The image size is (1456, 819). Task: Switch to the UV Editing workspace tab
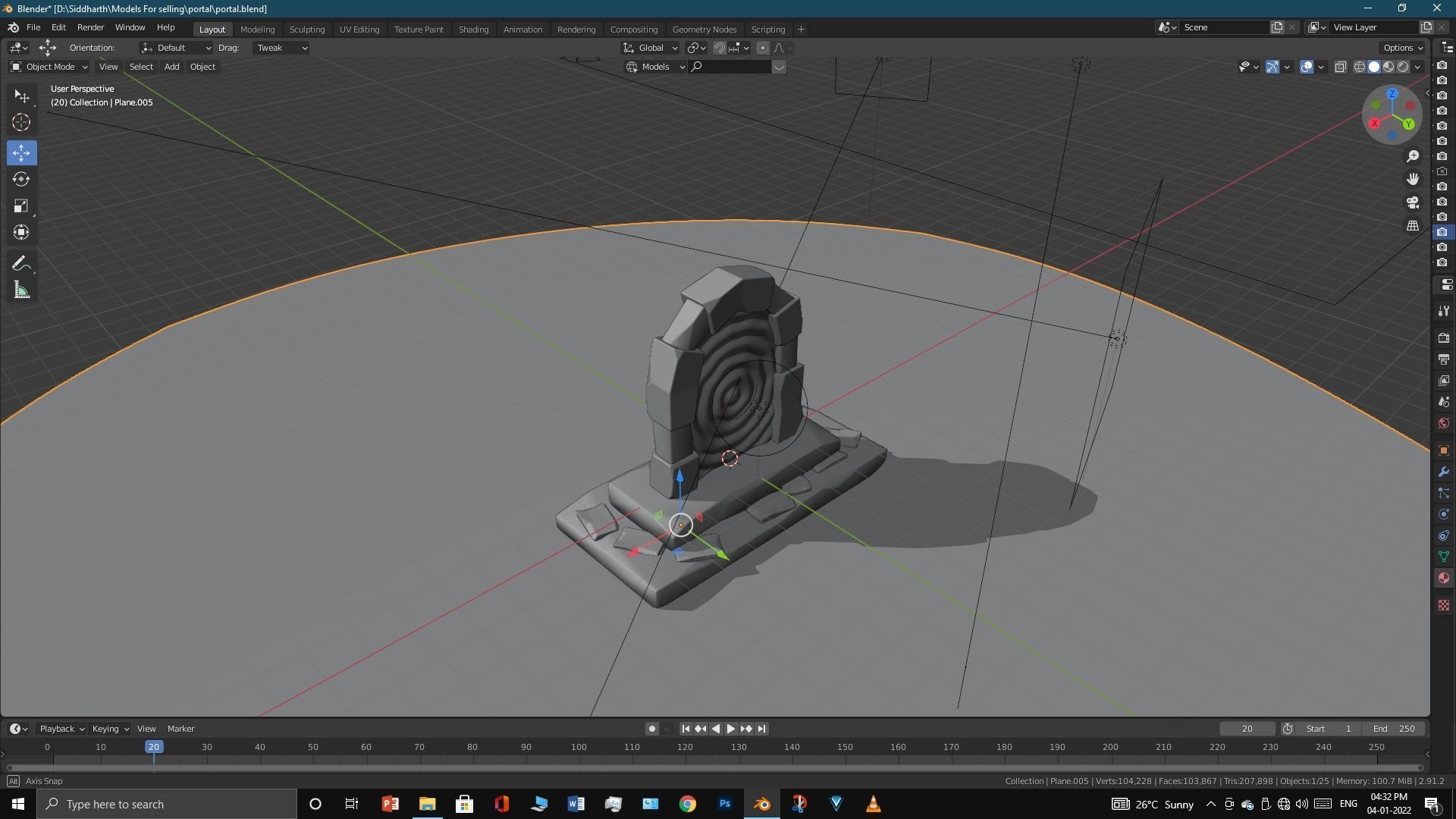[x=359, y=29]
